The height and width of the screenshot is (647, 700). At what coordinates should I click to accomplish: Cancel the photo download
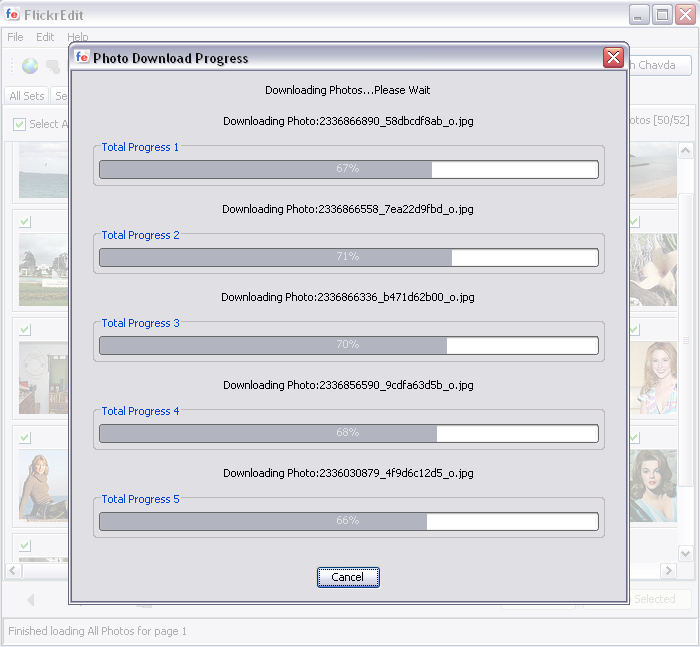click(x=348, y=577)
